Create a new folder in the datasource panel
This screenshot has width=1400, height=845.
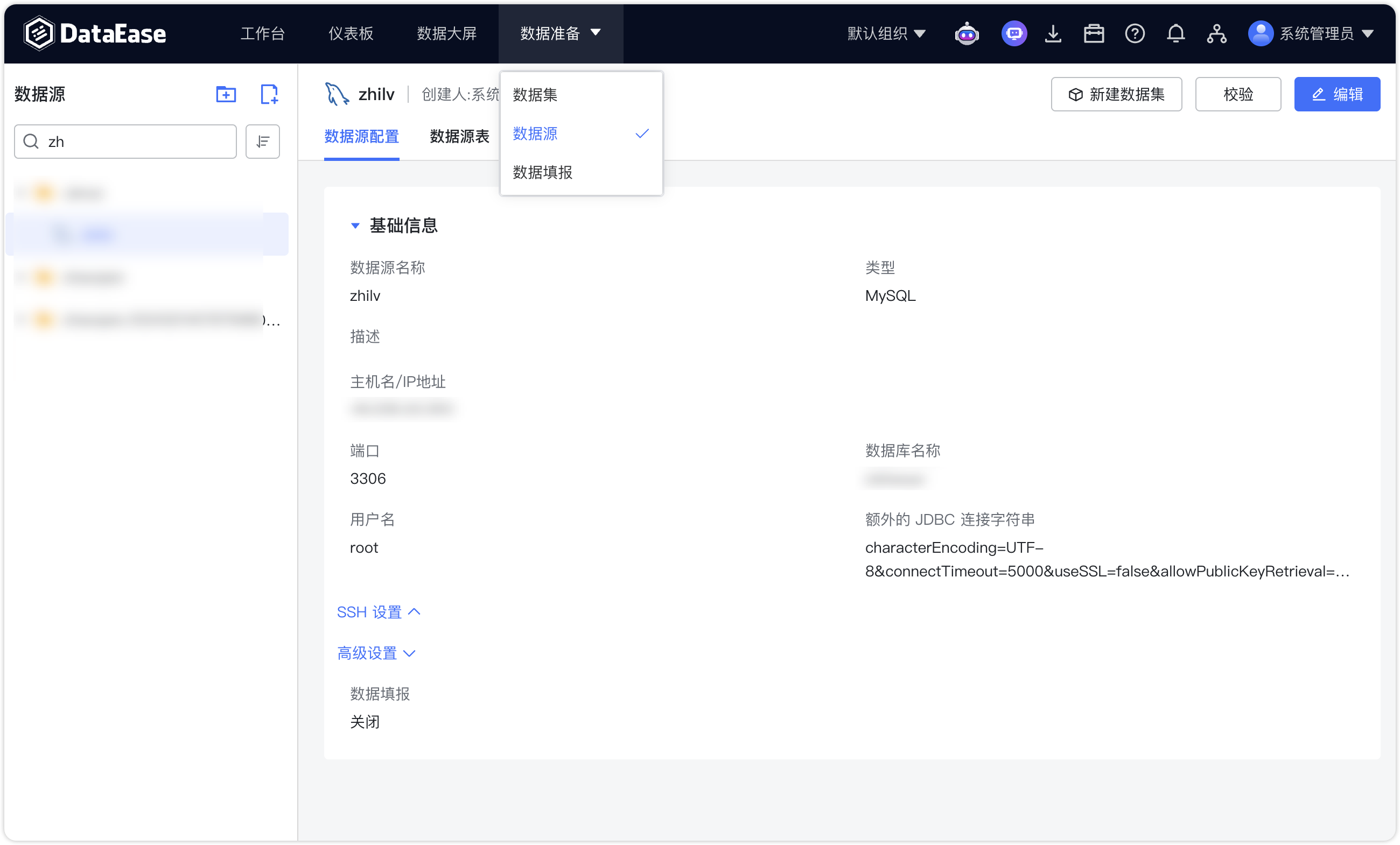(x=226, y=94)
